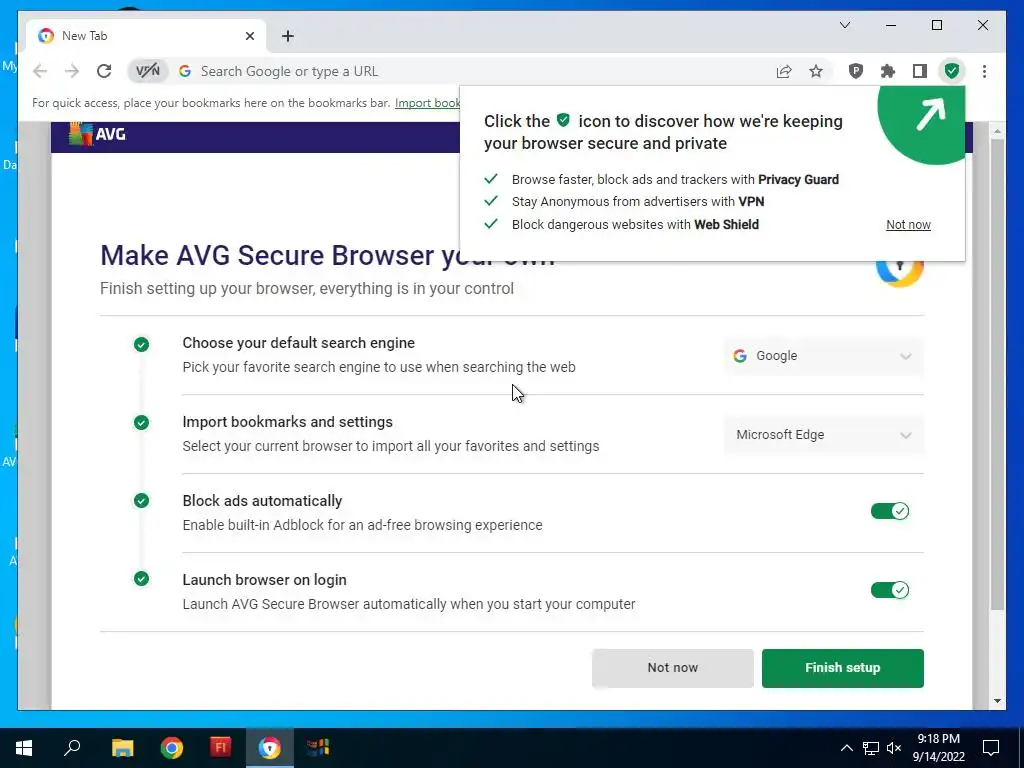Viewport: 1024px width, 768px height.
Task: Open the notifications center icon
Action: click(x=991, y=748)
